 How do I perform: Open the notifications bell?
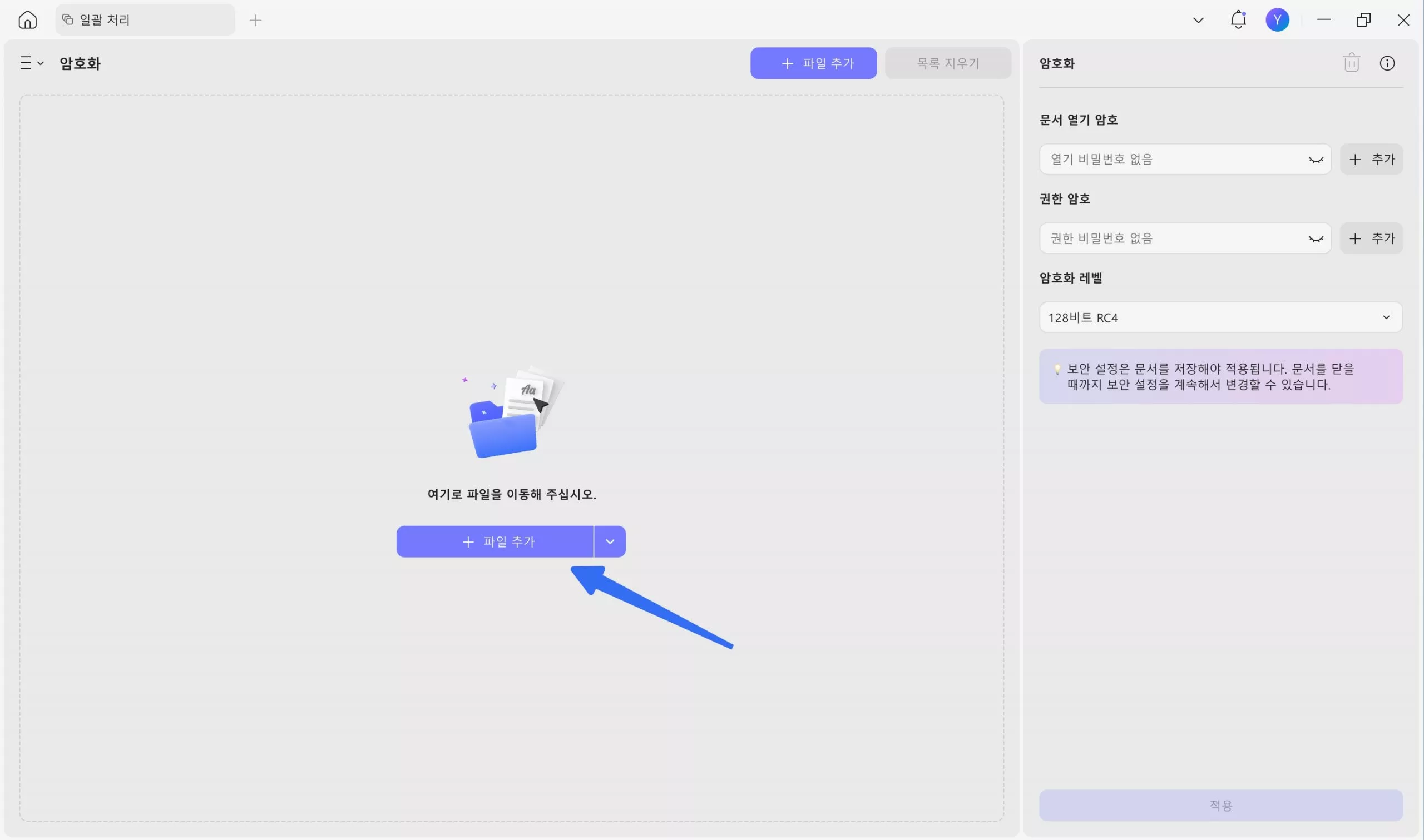[x=1238, y=20]
